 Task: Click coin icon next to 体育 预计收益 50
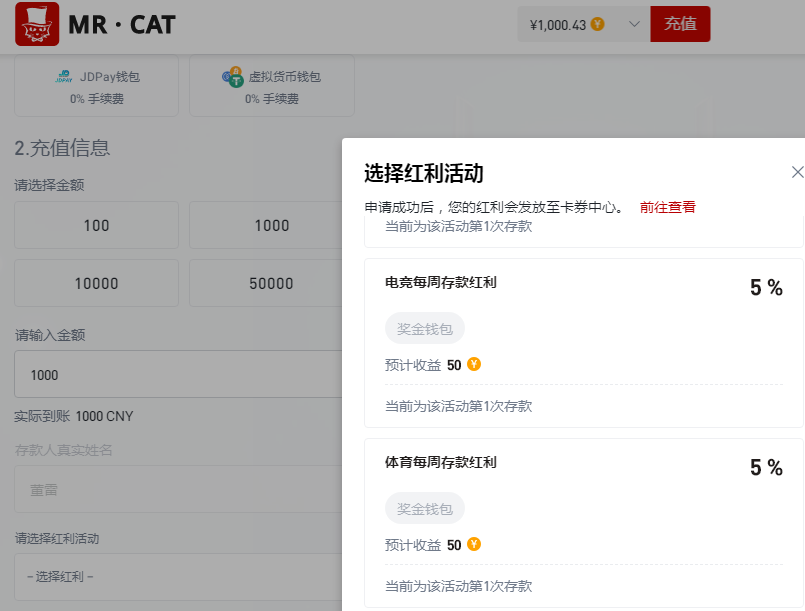(x=473, y=544)
